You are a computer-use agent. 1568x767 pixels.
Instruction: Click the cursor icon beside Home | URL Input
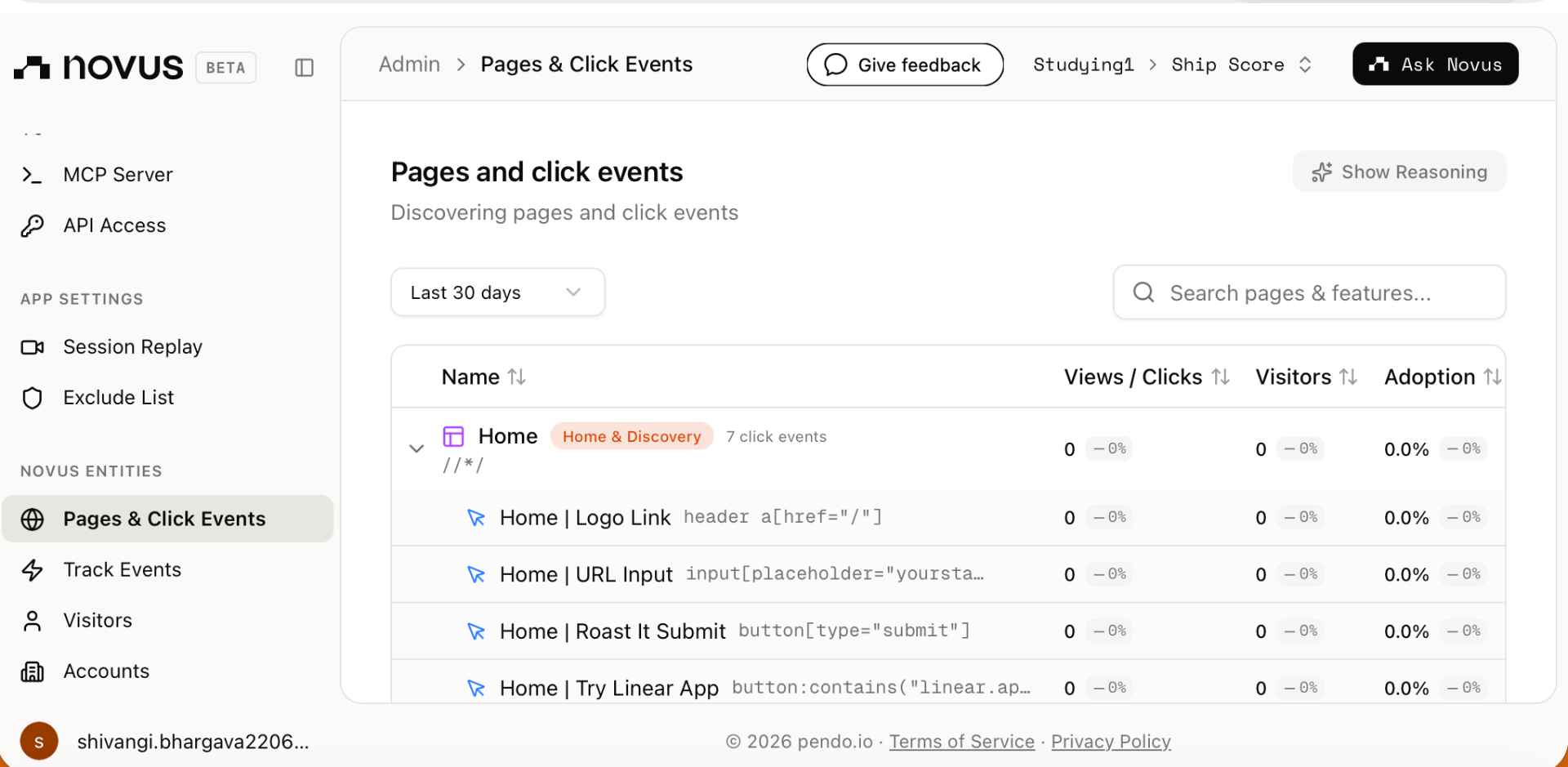click(x=475, y=574)
